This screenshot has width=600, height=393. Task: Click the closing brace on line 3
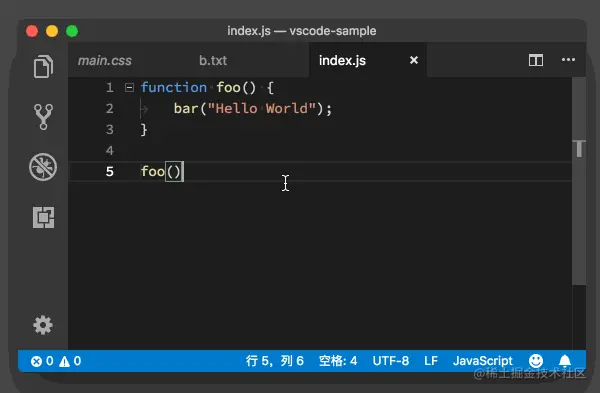[x=144, y=130]
